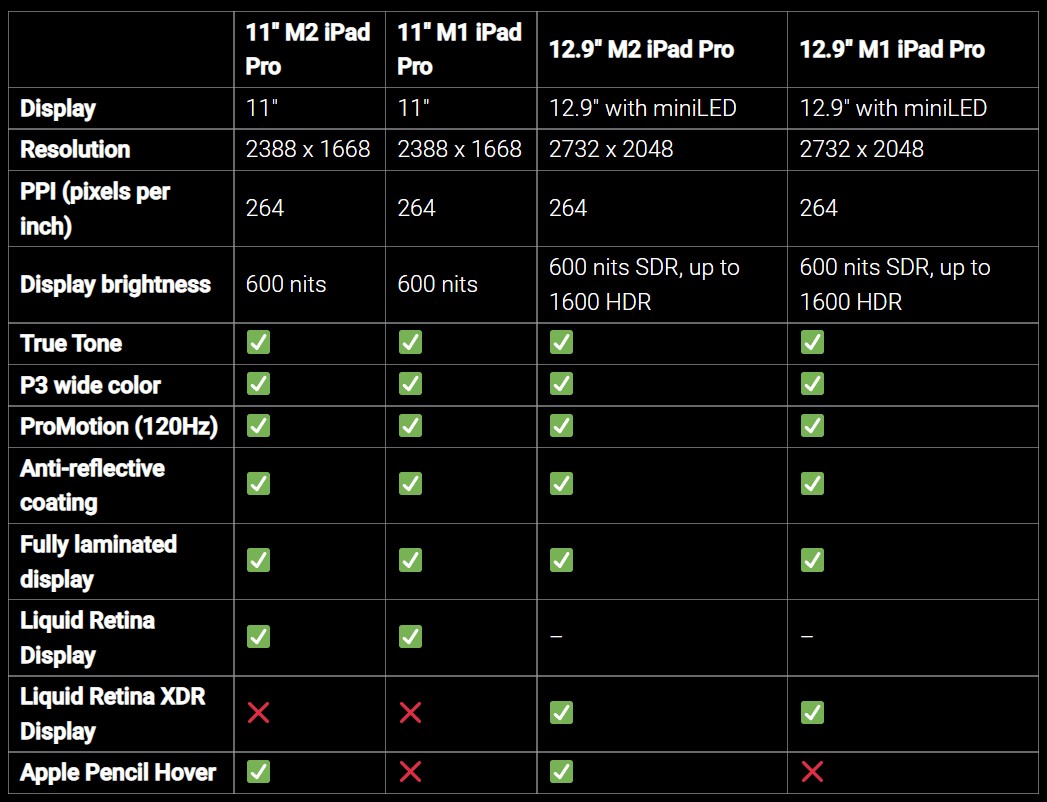The width and height of the screenshot is (1047, 802).
Task: Click the Liquid Retina XDR red X for 11" M1
Action: (x=410, y=713)
